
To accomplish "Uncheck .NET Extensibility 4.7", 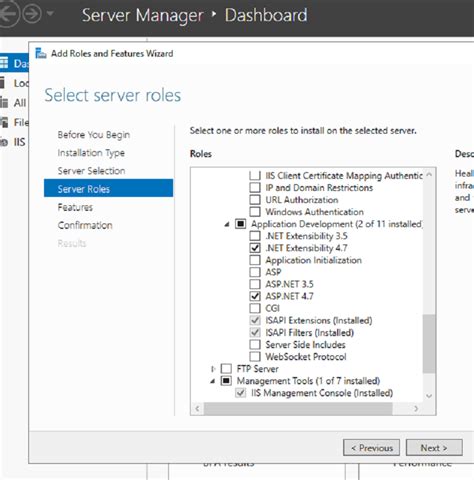I will click(x=255, y=248).
